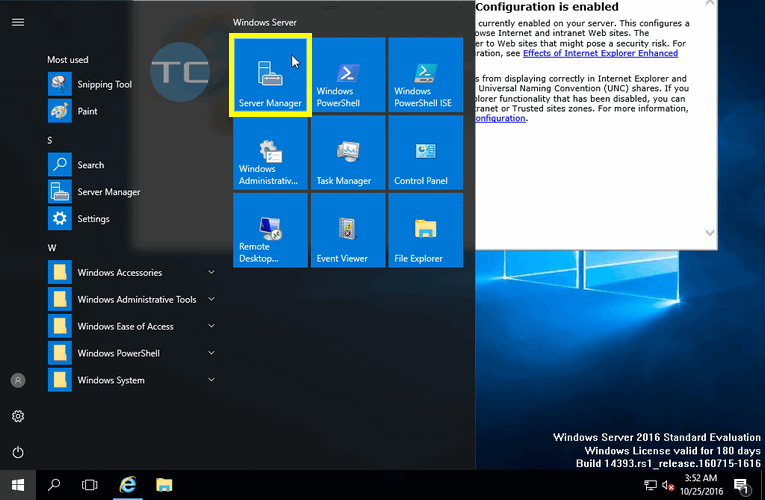The image size is (765, 500).
Task: Open the Windows Administrative Tools tile
Action: pyautogui.click(x=270, y=152)
